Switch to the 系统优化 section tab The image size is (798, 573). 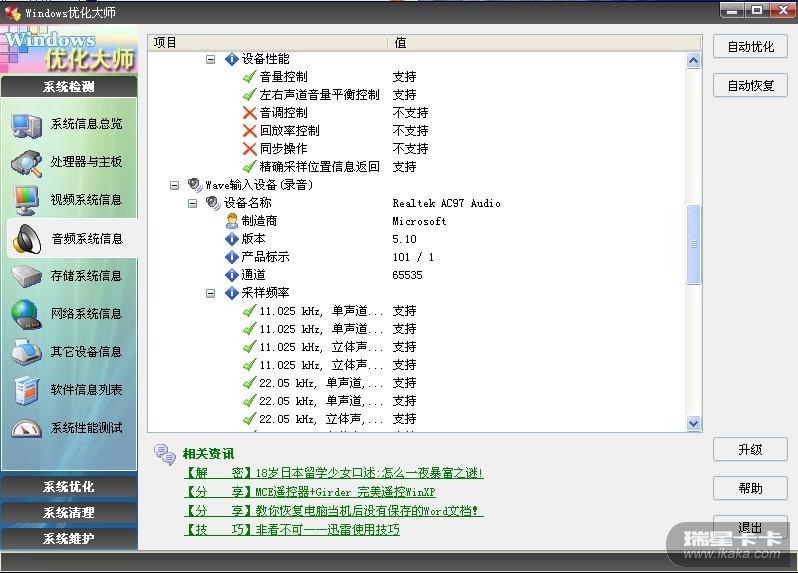point(69,487)
